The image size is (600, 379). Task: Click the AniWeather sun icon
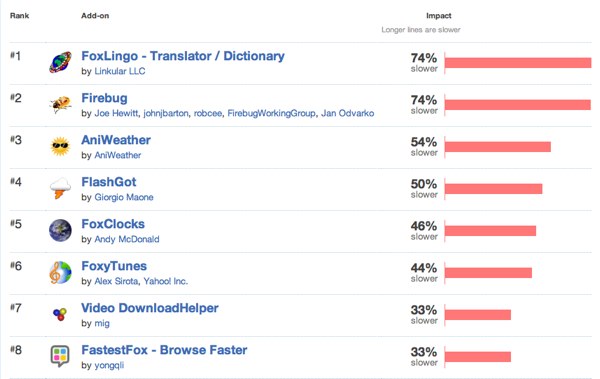[x=60, y=146]
